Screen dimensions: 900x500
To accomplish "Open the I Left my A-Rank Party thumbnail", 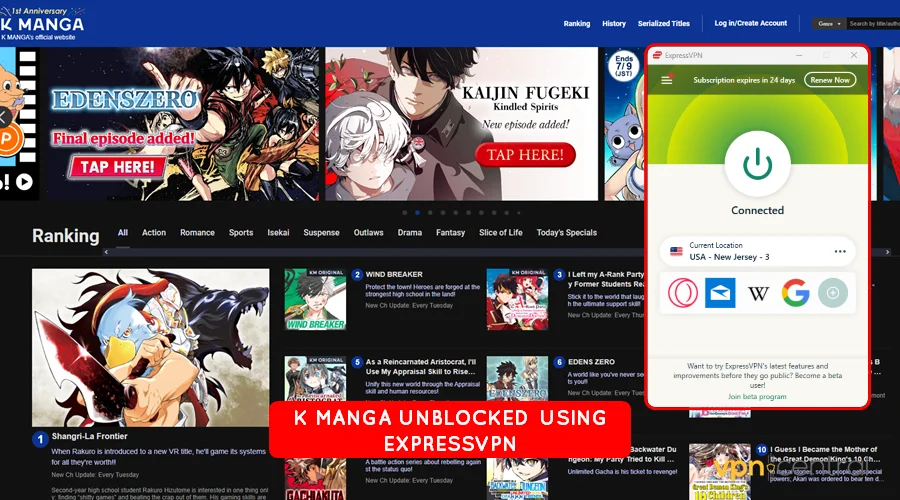I will [x=517, y=299].
